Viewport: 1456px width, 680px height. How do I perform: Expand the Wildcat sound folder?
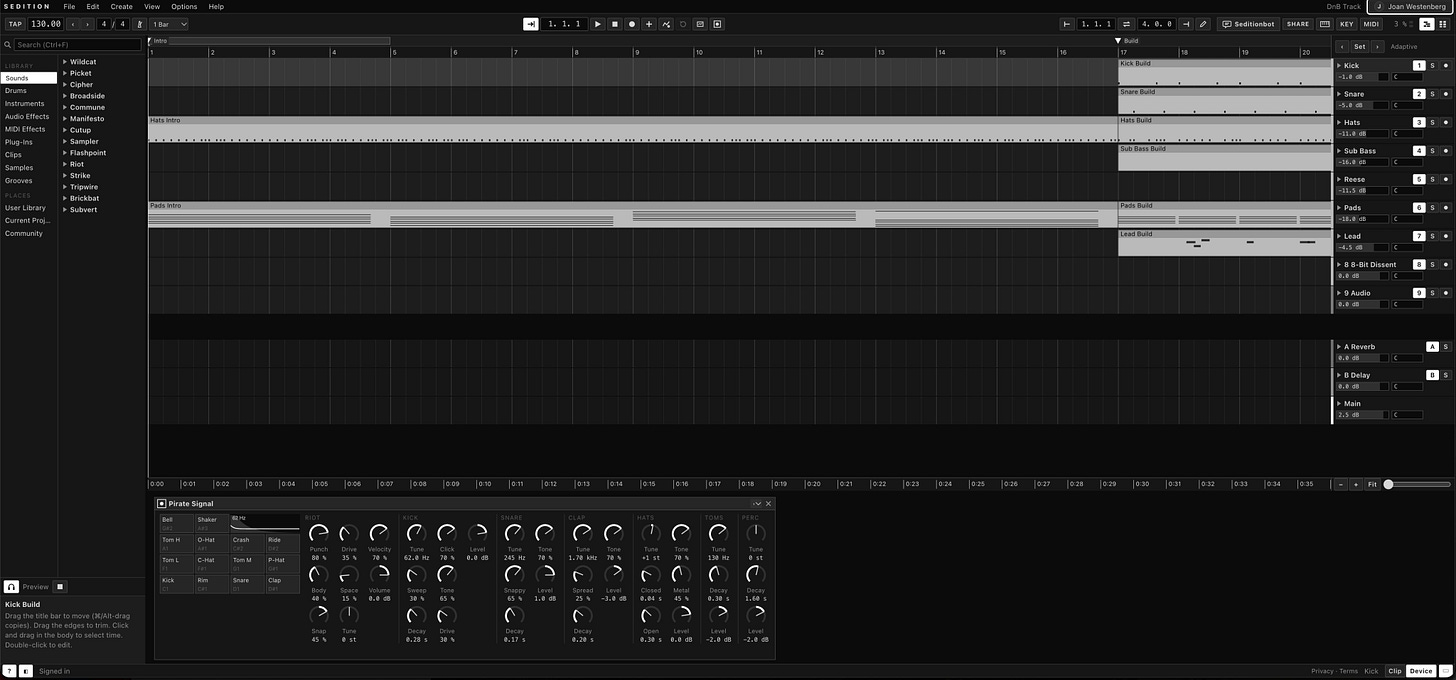[65, 62]
